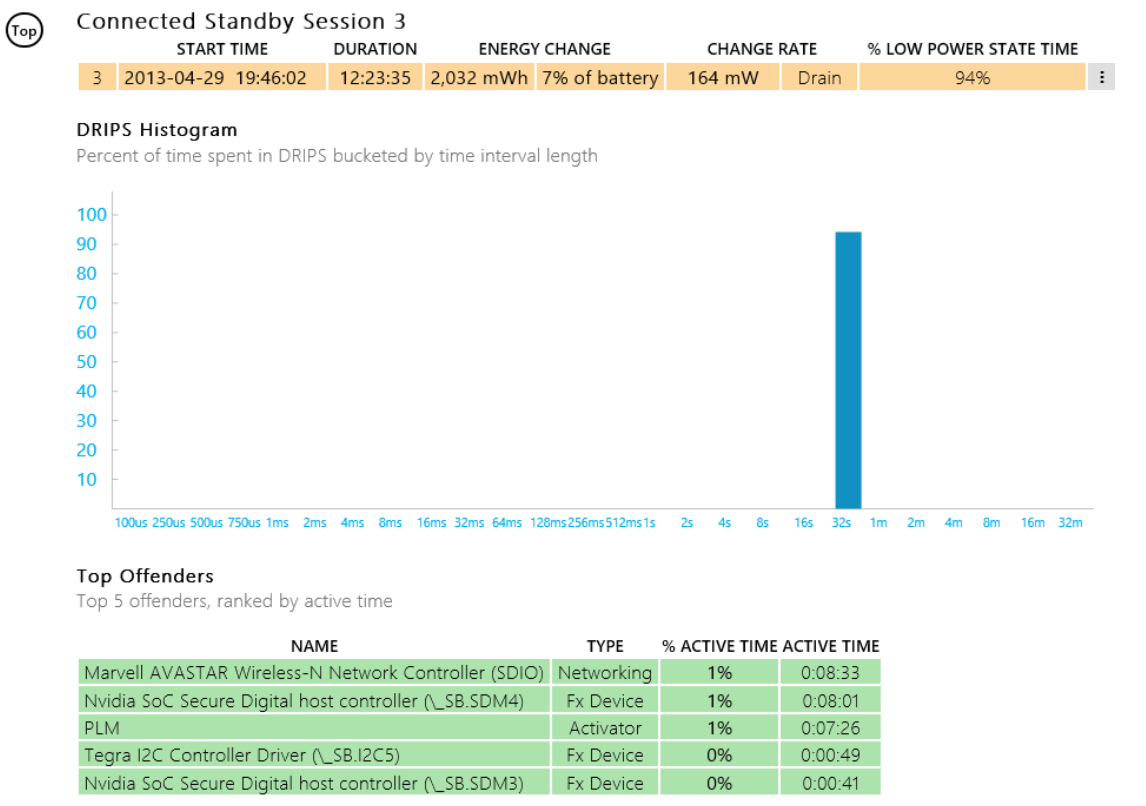The height and width of the screenshot is (806, 1146).
Task: Select the 94% low power state cell
Action: 971,78
